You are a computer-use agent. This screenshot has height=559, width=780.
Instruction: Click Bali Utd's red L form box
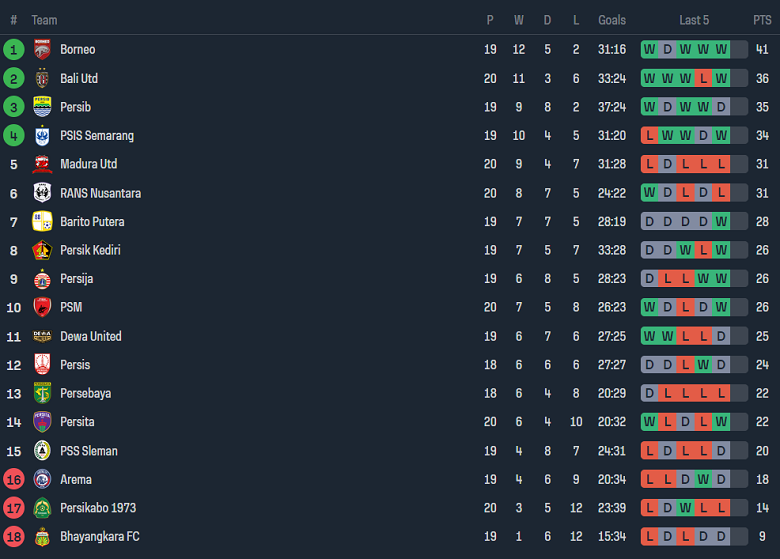[703, 78]
